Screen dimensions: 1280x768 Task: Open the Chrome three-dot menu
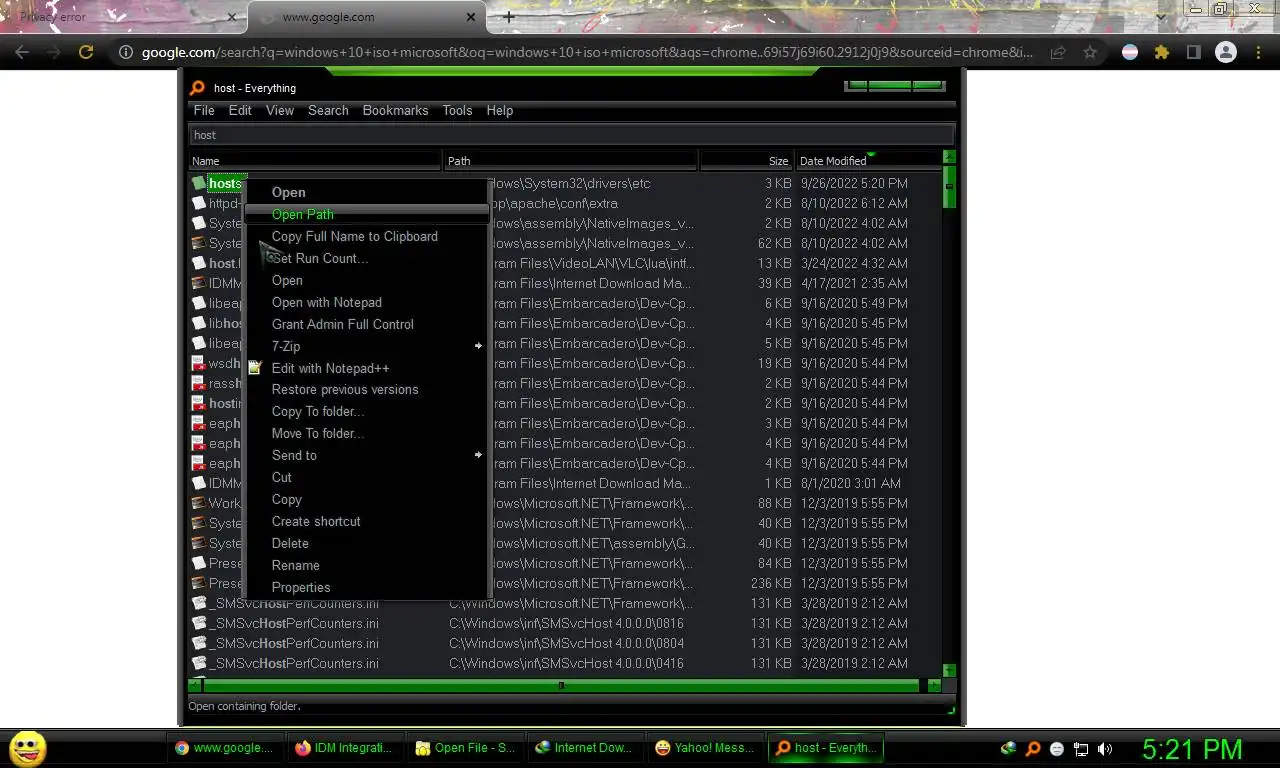point(1258,52)
